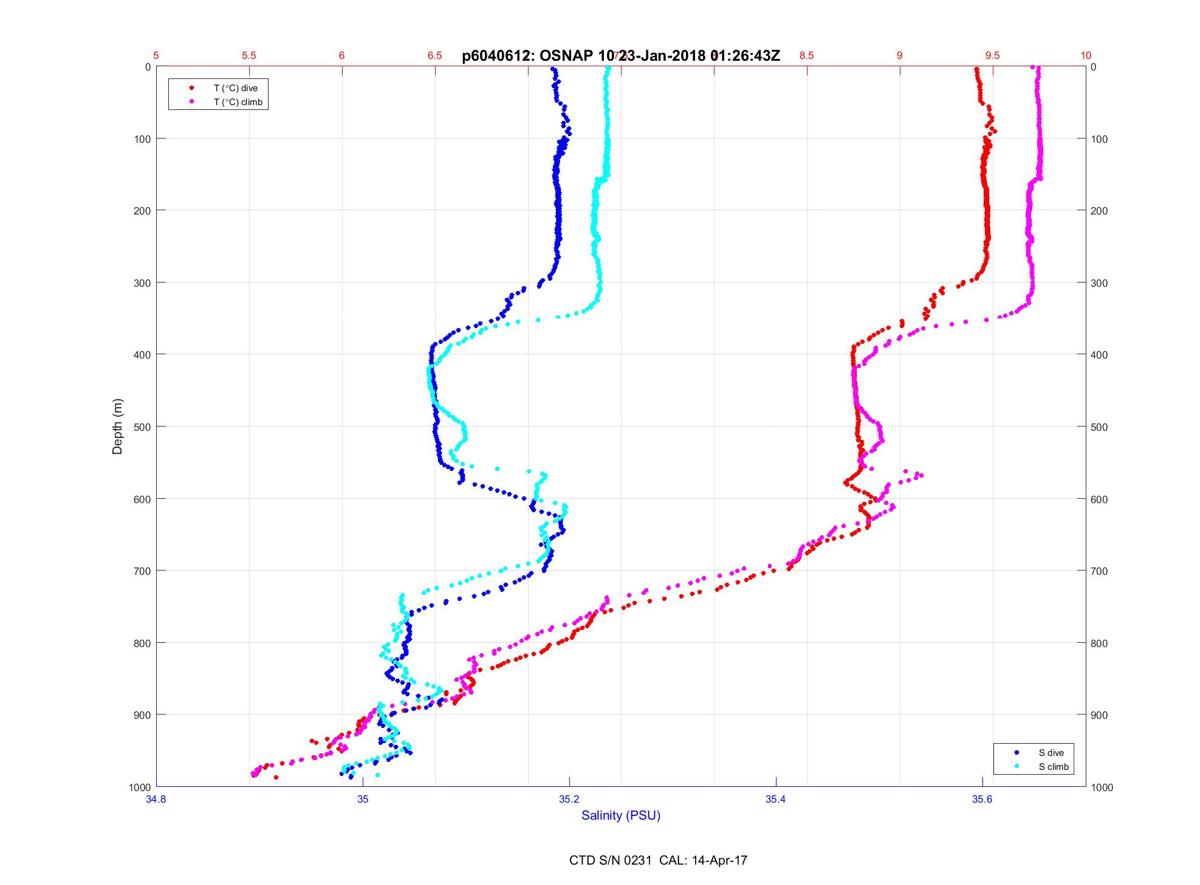Click the 400 tick on left depth axis
1200x885 pixels.
(x=142, y=355)
